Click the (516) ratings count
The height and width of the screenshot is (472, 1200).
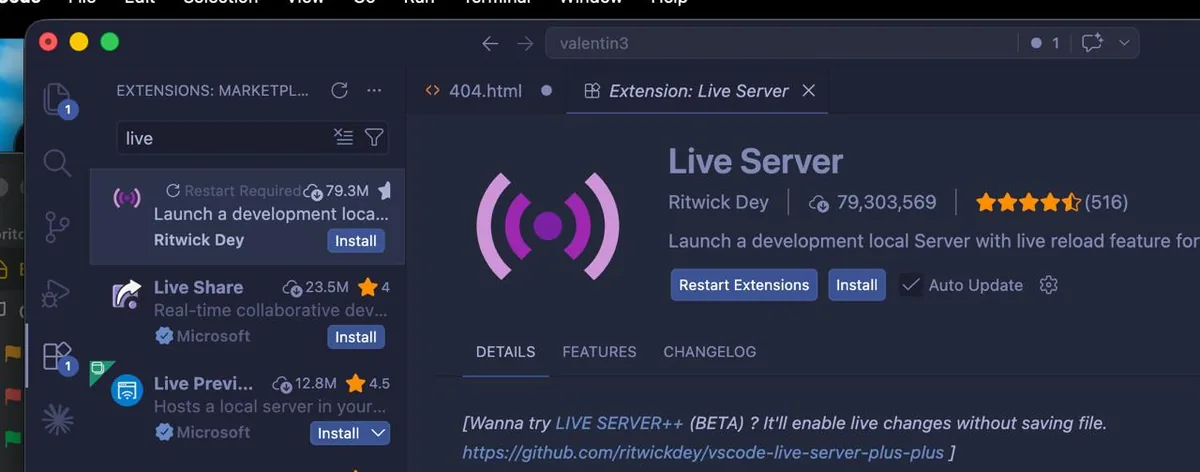[x=1106, y=202]
